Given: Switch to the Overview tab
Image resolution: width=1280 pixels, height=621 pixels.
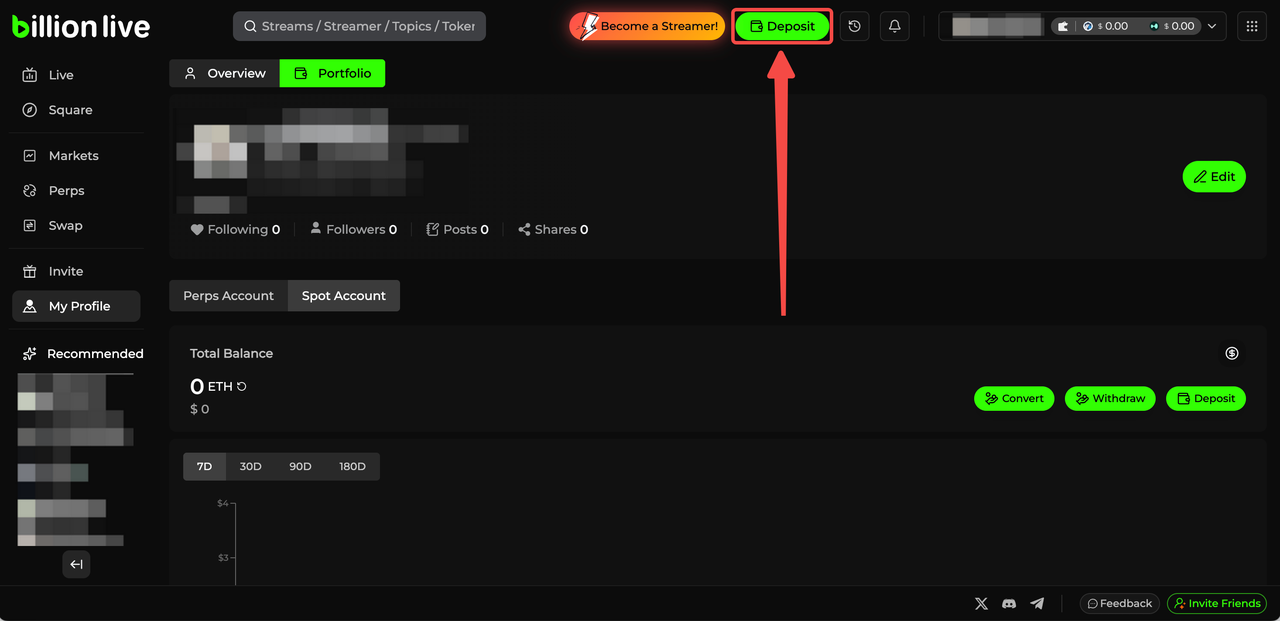Looking at the screenshot, I should point(224,73).
